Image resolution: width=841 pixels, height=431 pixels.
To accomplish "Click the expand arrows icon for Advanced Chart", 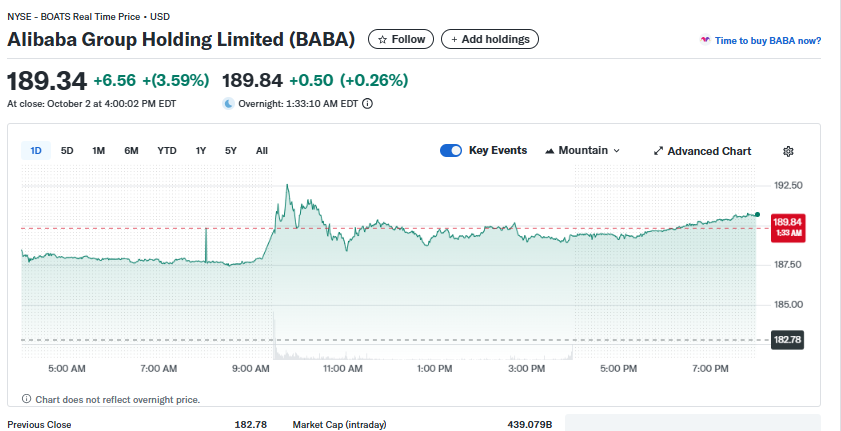I will (x=658, y=151).
